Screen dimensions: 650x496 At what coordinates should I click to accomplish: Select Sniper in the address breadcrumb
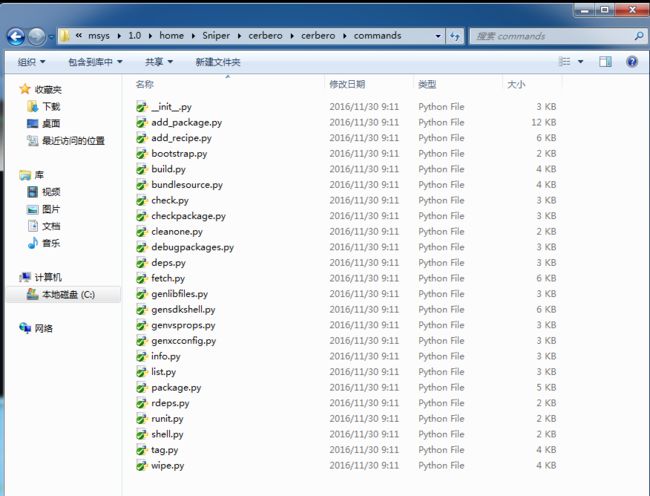[x=216, y=36]
